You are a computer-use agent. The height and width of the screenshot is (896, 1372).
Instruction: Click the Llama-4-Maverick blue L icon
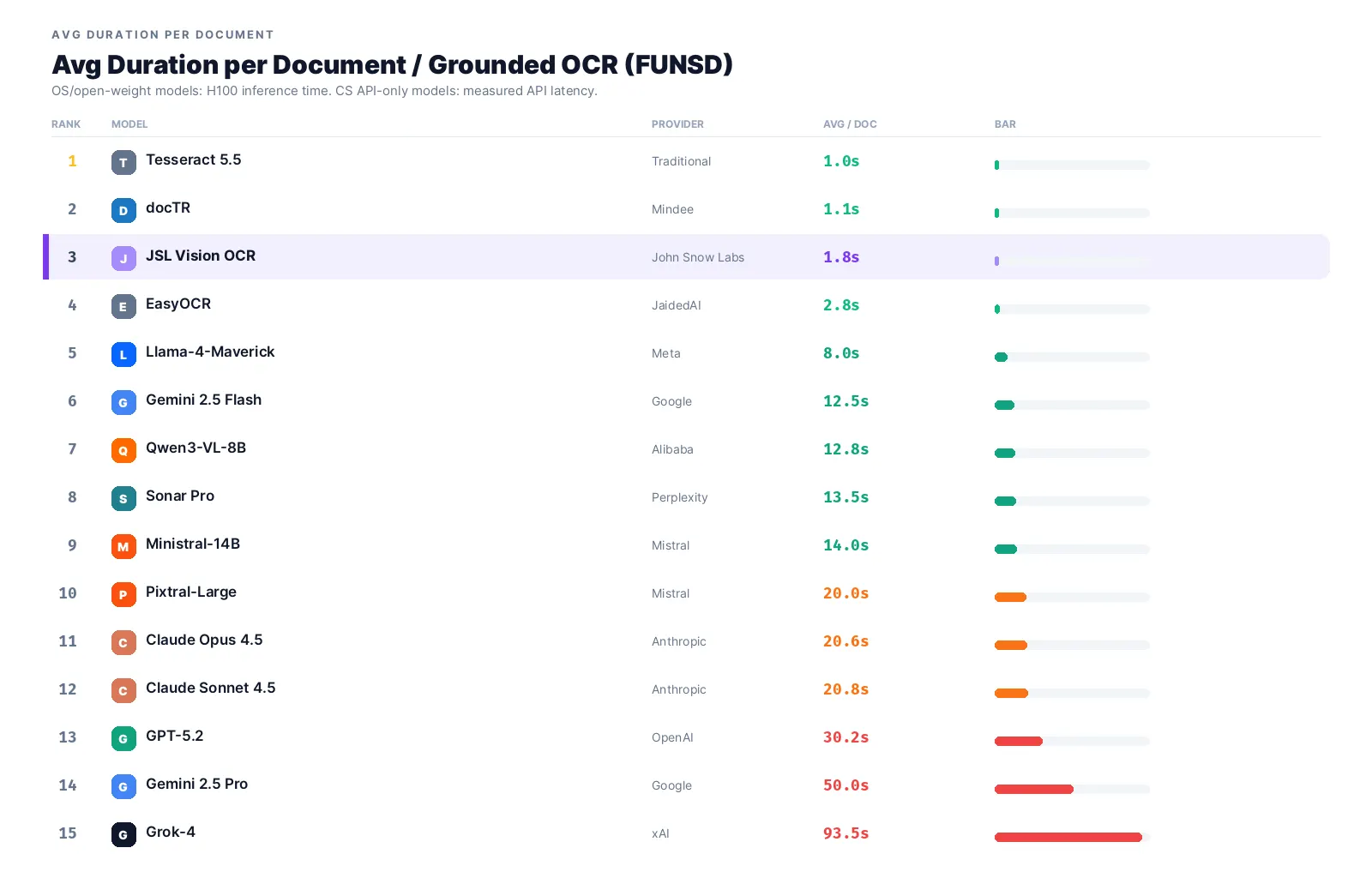click(x=123, y=354)
